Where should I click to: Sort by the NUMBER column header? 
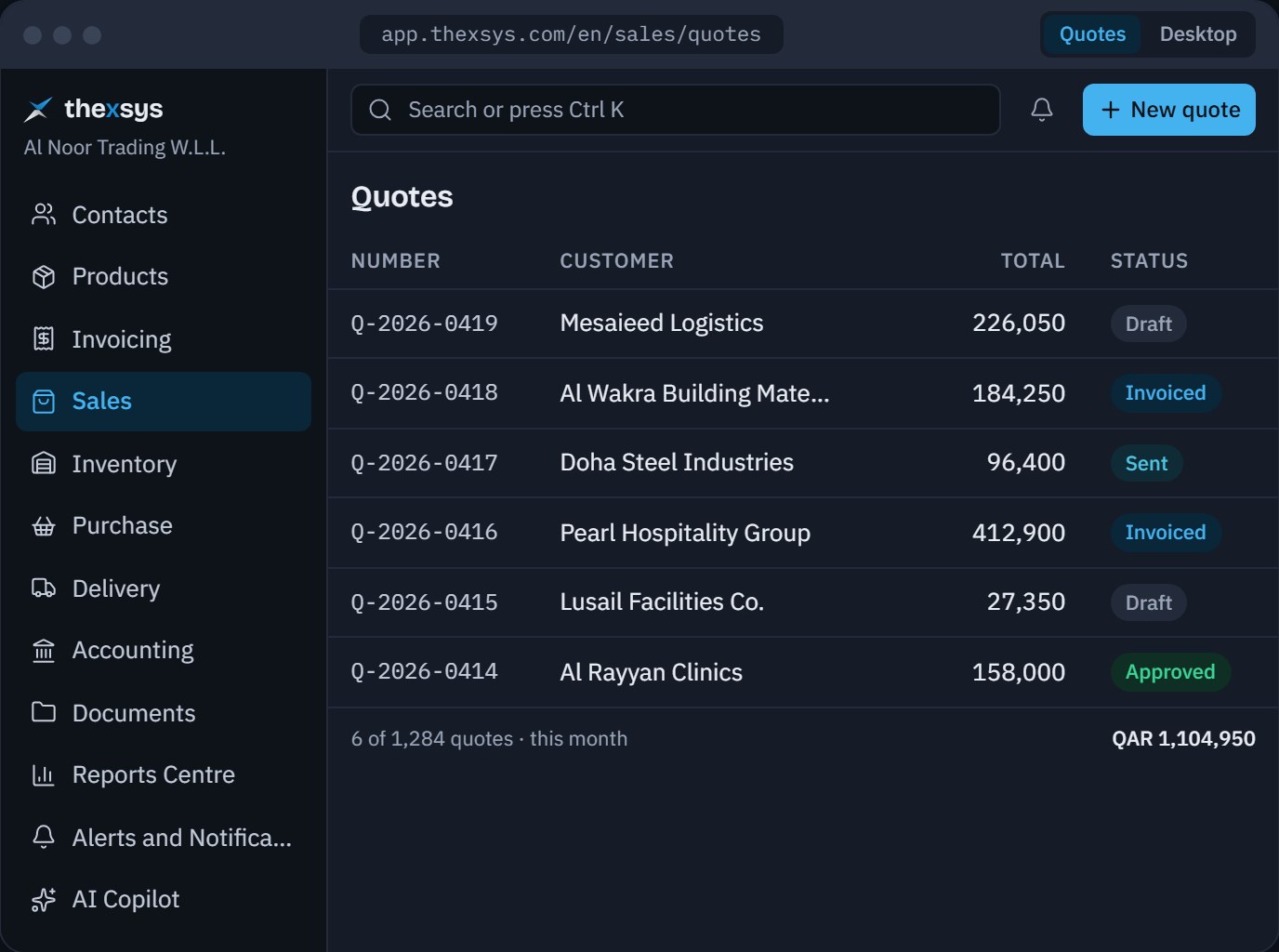click(396, 261)
